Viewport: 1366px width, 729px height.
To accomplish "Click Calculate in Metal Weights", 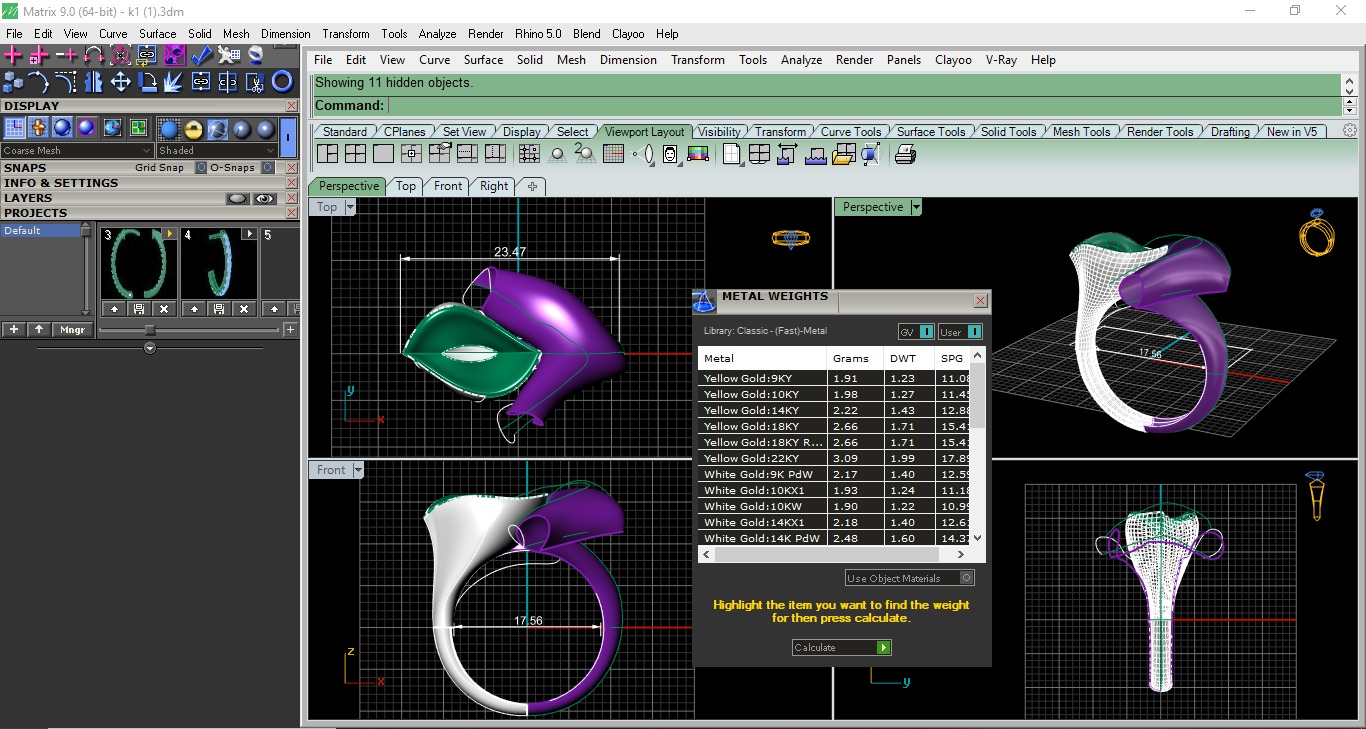I will pyautogui.click(x=841, y=648).
